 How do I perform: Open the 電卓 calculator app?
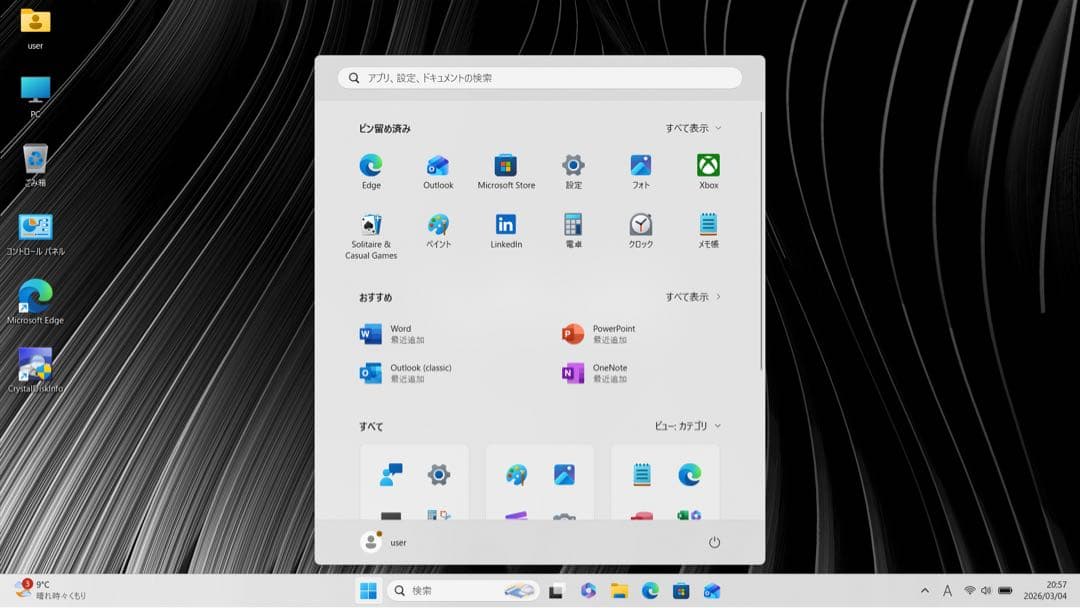[x=573, y=231]
